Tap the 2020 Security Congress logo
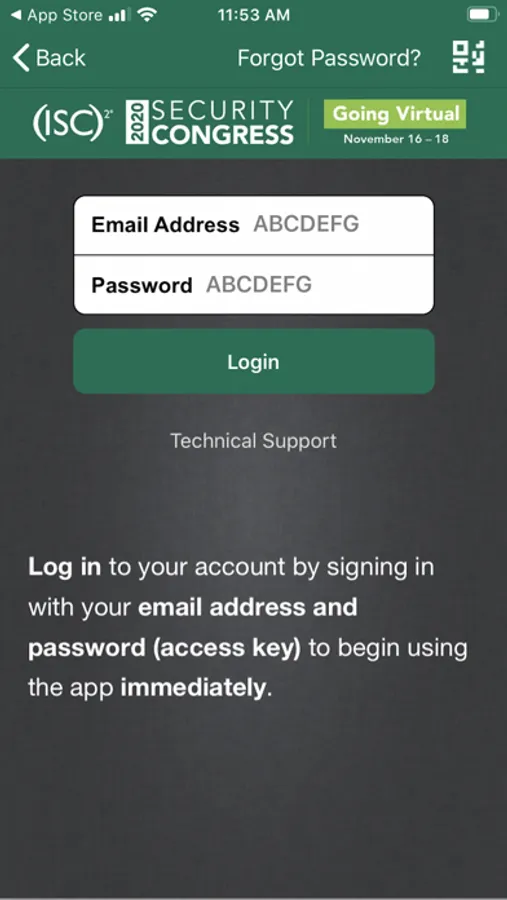The height and width of the screenshot is (900, 507). tap(210, 122)
